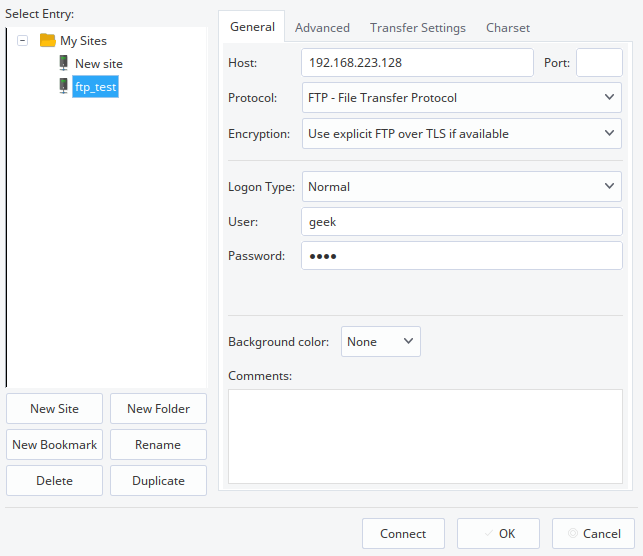This screenshot has width=643, height=556.
Task: Click the Delete button
Action: click(55, 481)
